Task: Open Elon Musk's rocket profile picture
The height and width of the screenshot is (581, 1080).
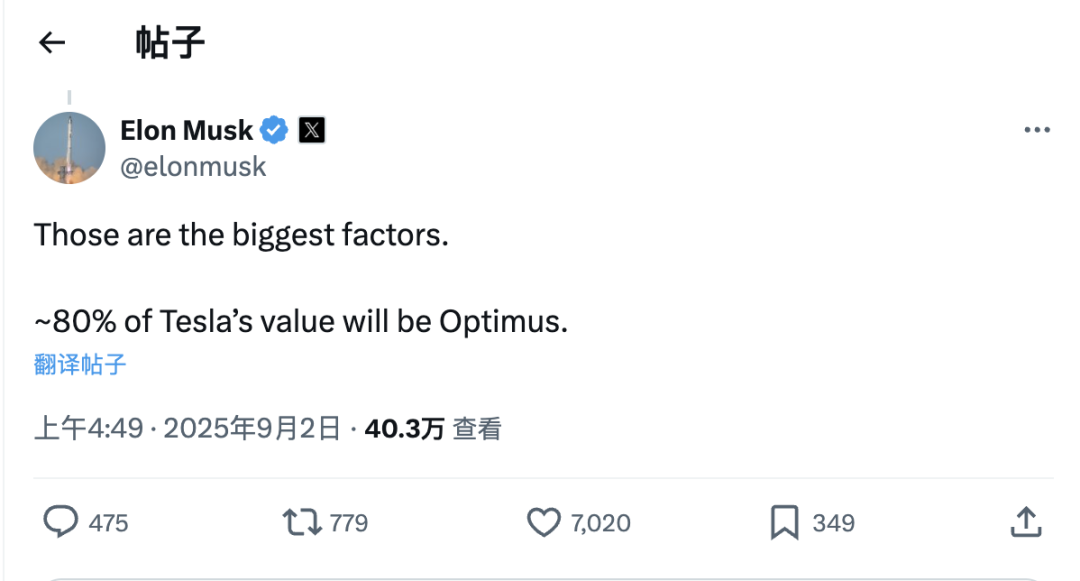Action: (x=70, y=148)
